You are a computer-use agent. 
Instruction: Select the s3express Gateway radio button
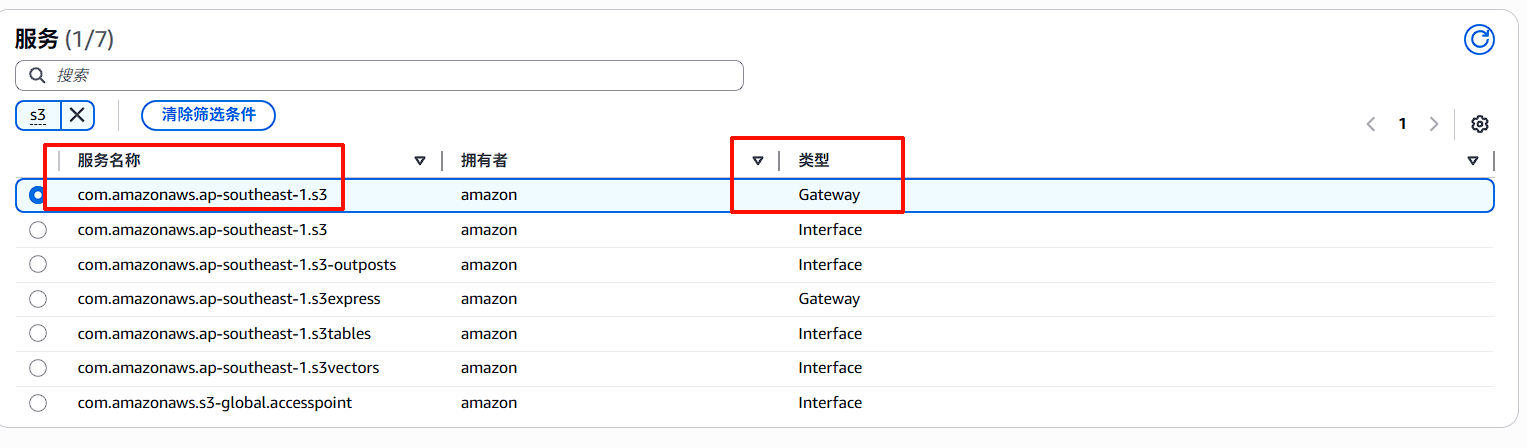tap(38, 299)
